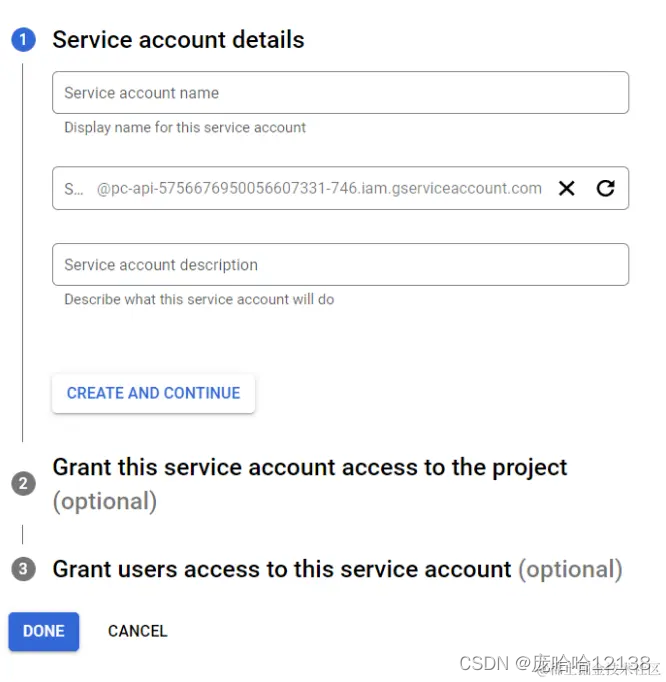Click the step 1 number badge
The width and height of the screenshot is (666, 682).
click(23, 40)
